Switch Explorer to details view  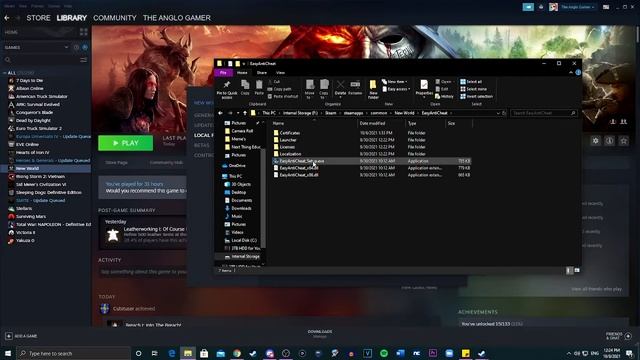tap(569, 270)
